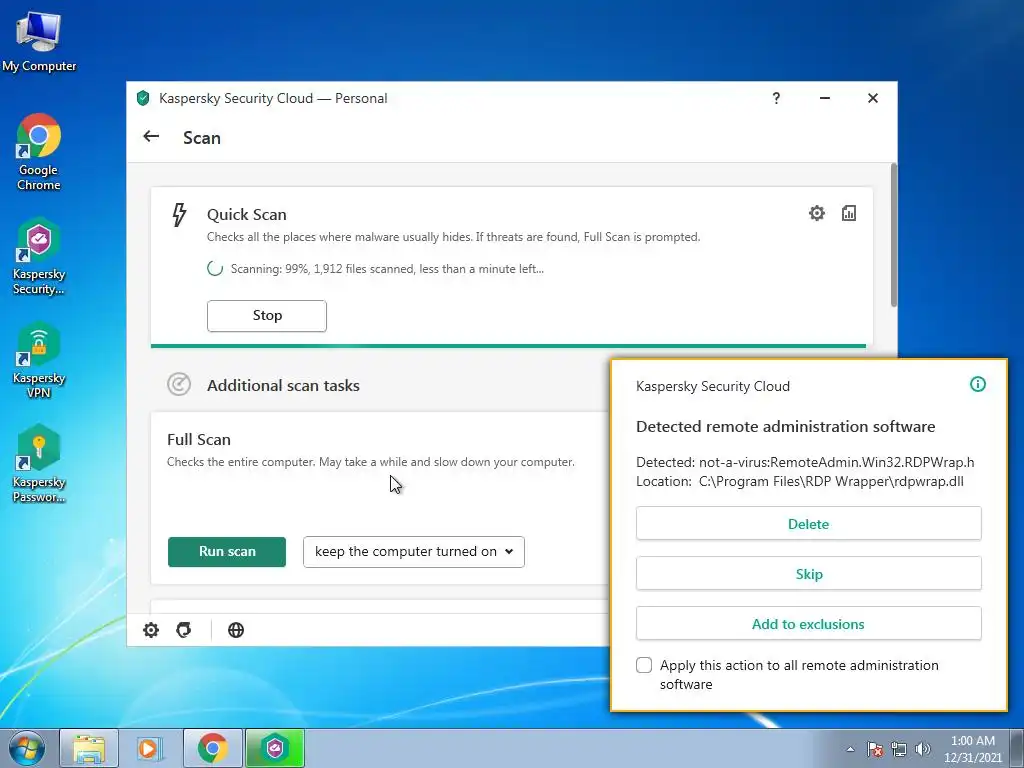Click Kaspersky Security Cloud popup title

point(713,386)
